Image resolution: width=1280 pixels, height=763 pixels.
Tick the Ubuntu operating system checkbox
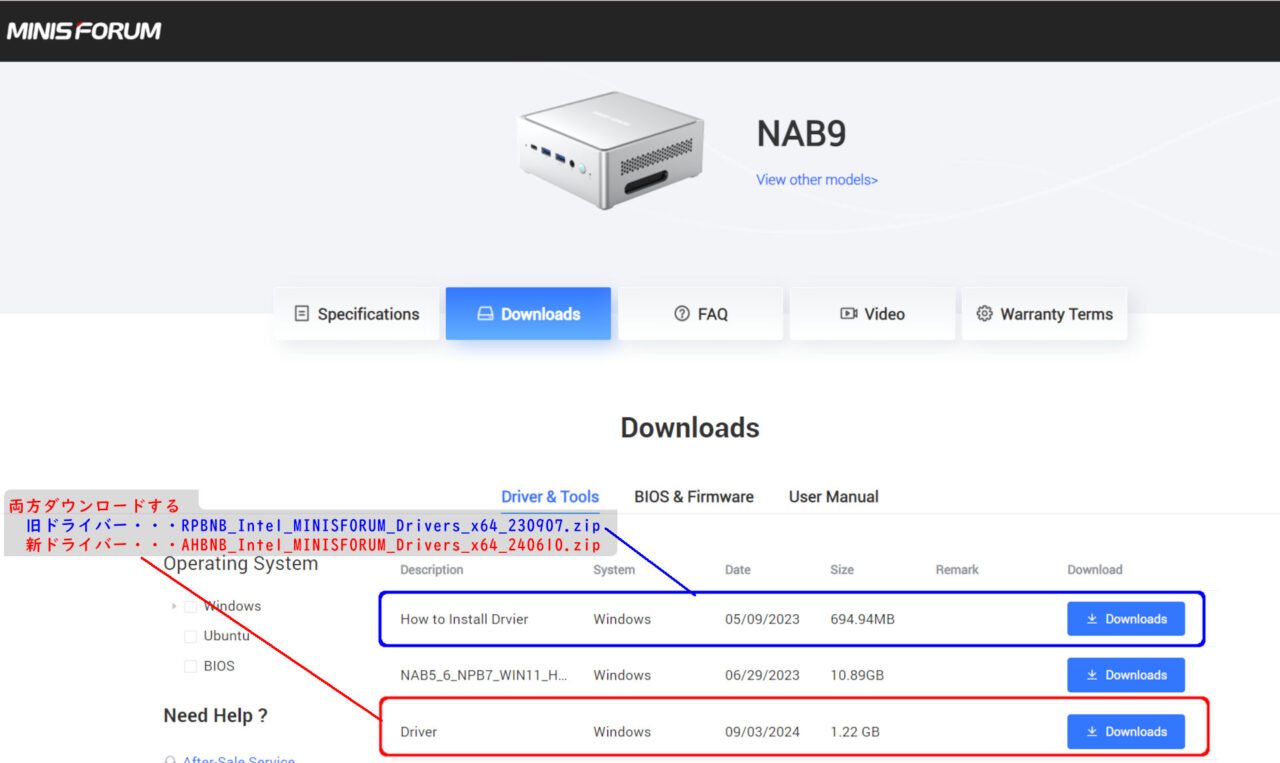point(191,636)
